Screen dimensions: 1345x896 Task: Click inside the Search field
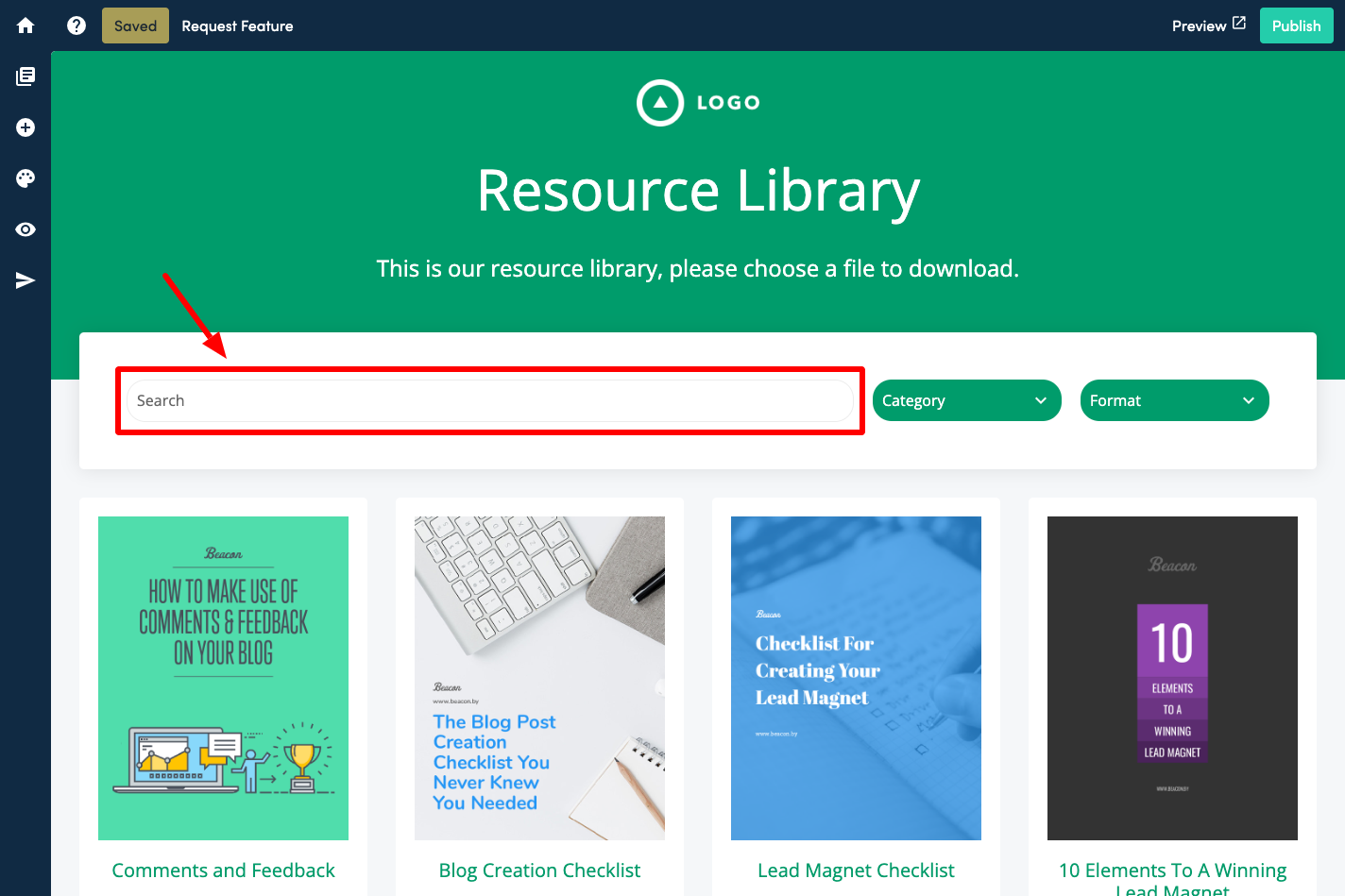coord(490,400)
